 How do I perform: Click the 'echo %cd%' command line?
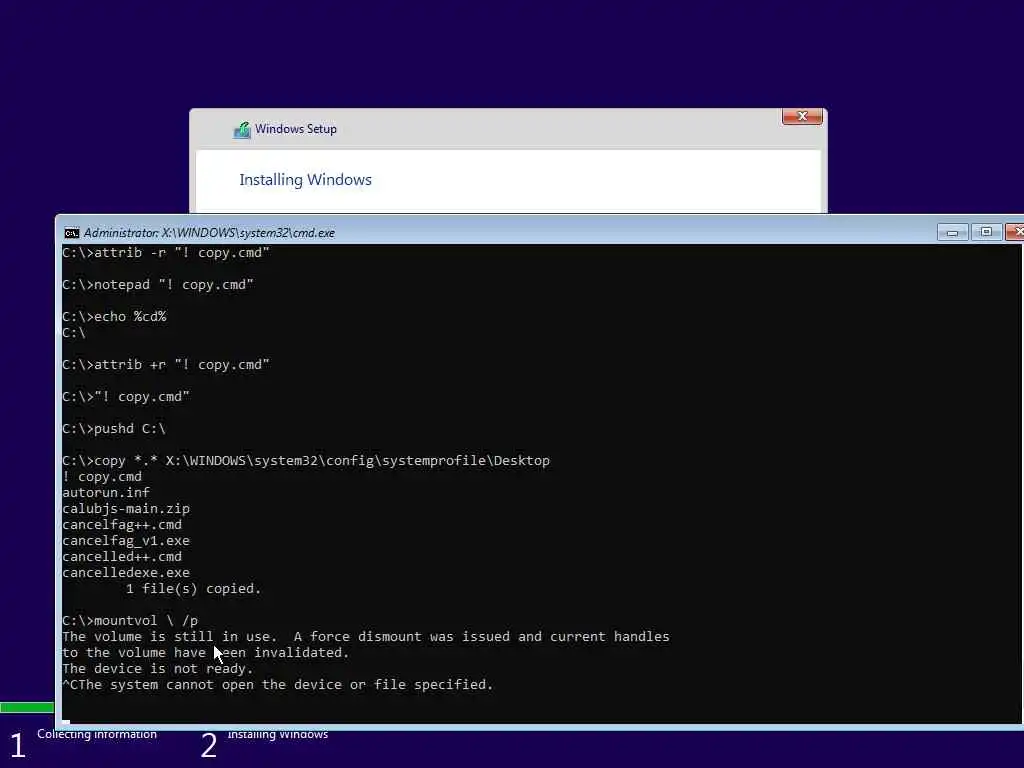[114, 317]
